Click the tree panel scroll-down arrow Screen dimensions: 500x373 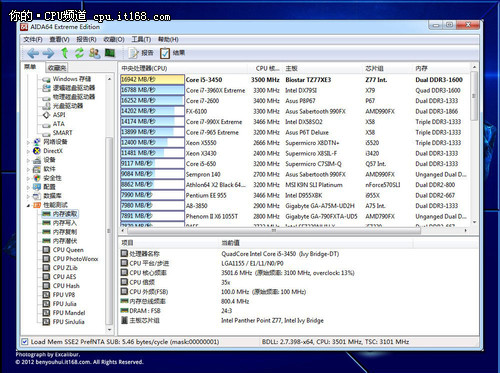[x=109, y=330]
